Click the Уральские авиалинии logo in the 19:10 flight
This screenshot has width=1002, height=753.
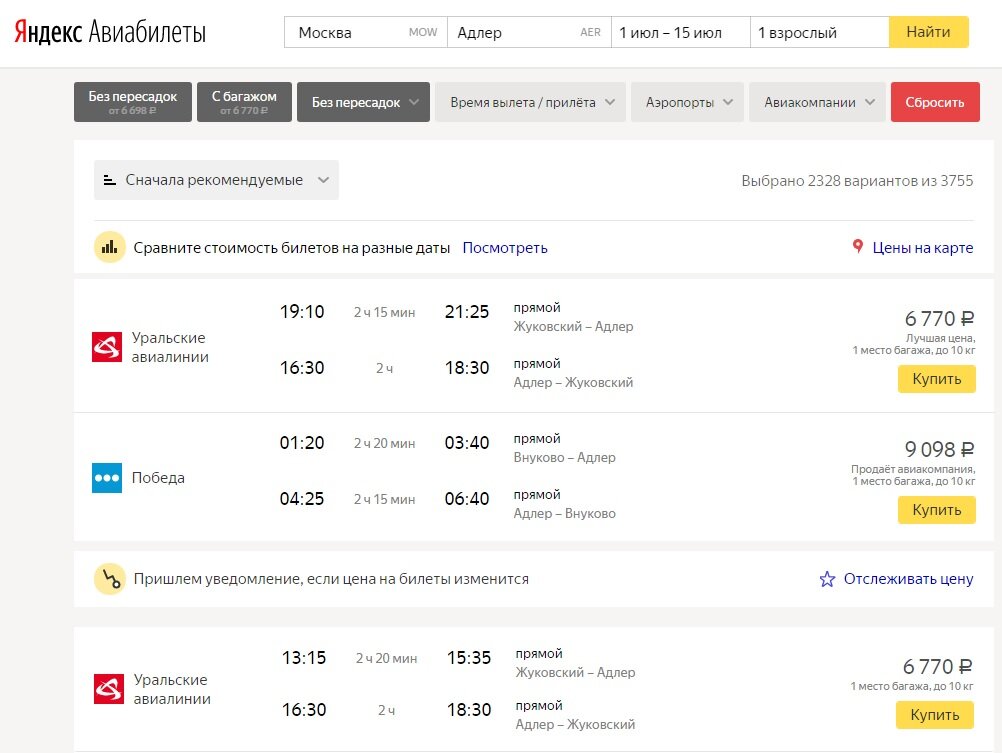click(x=107, y=347)
